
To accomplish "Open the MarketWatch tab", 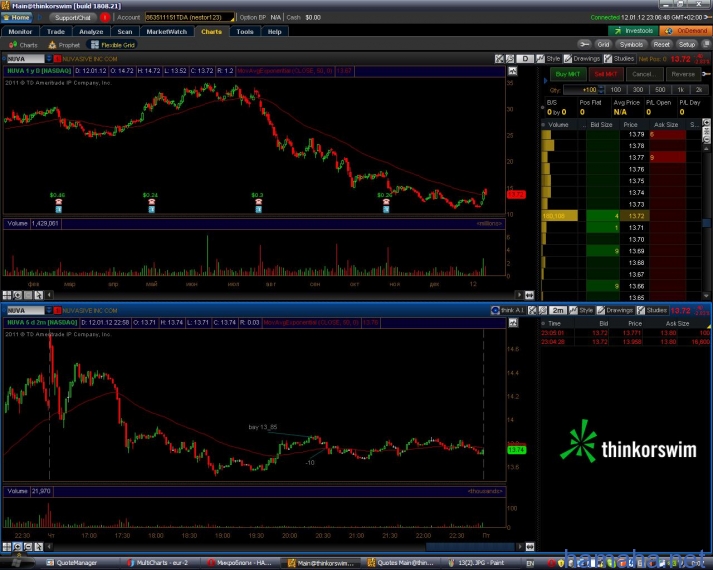I will point(166,32).
